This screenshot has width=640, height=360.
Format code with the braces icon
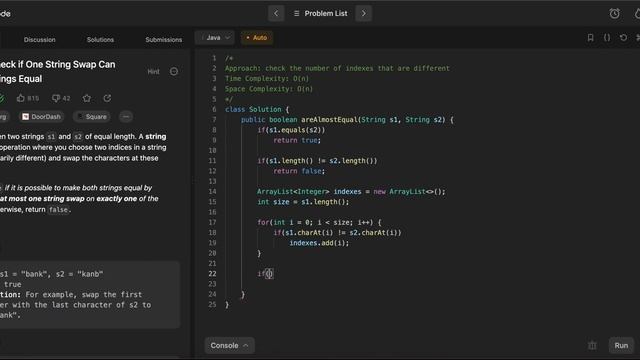607,38
